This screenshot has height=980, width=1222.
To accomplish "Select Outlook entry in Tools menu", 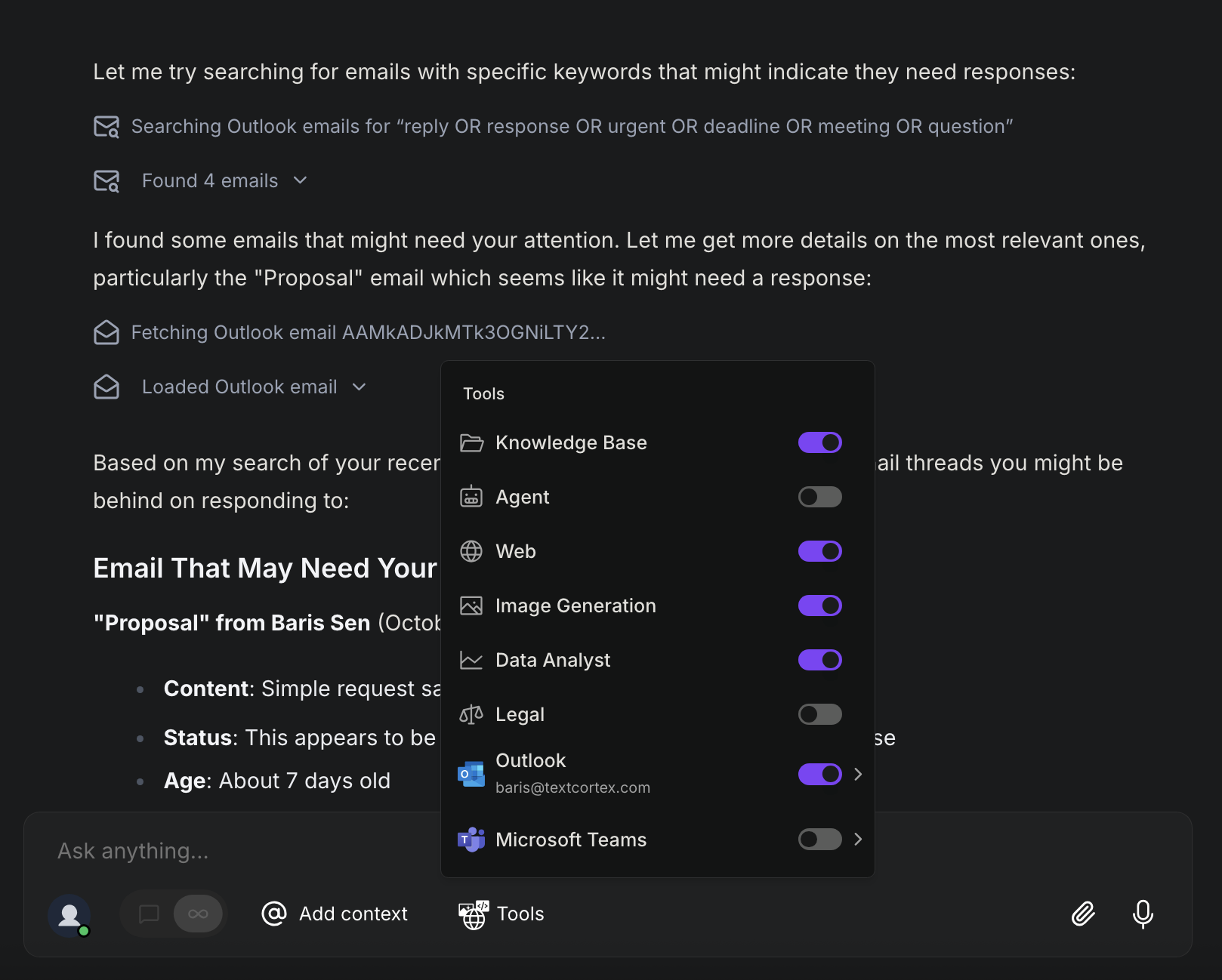I will pos(530,760).
